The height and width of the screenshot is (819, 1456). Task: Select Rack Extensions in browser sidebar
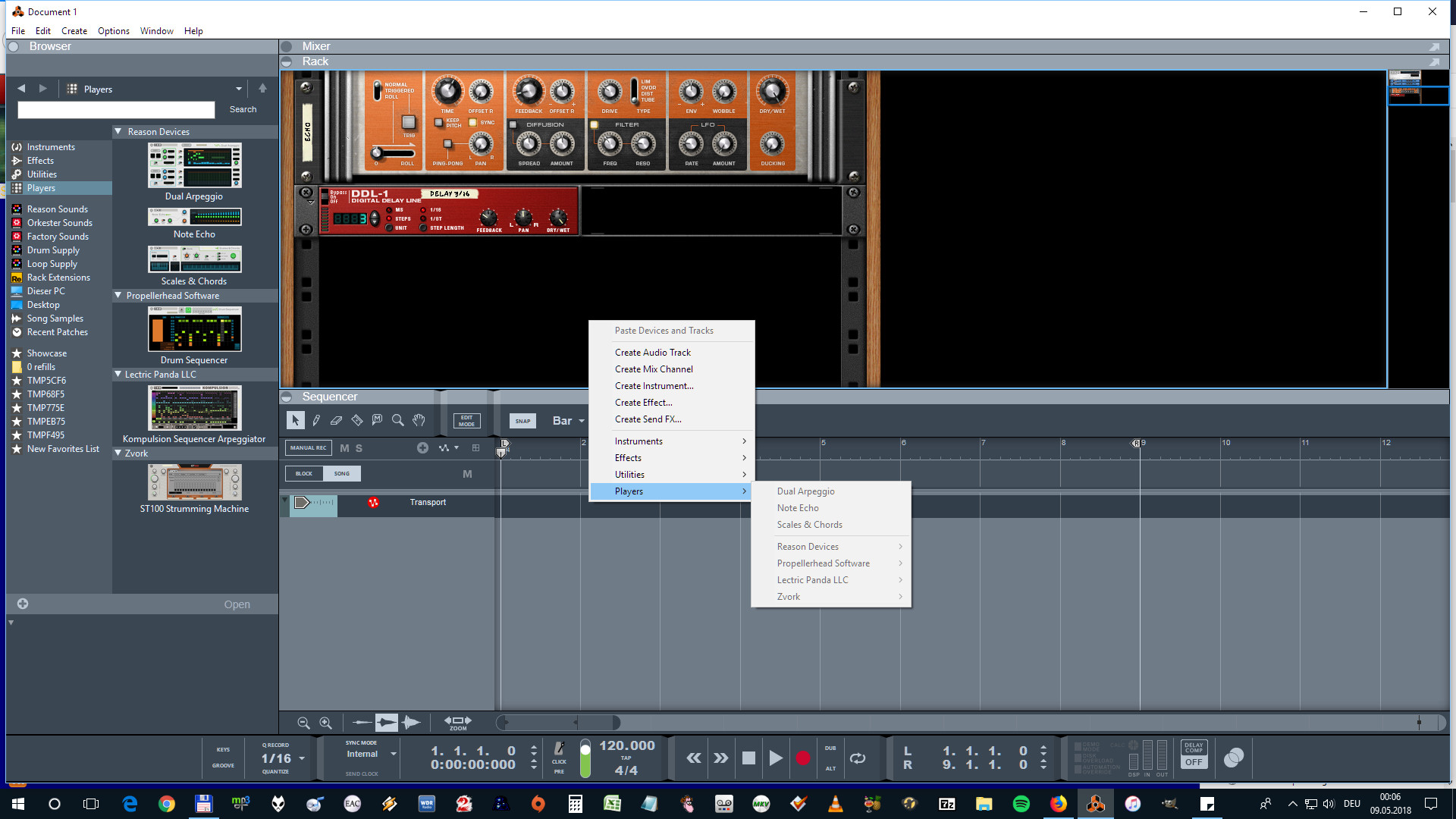click(x=58, y=278)
